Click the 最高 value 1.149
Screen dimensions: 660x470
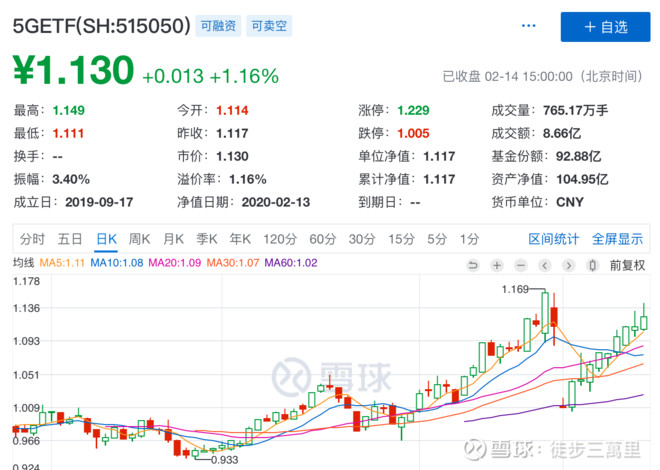click(69, 110)
